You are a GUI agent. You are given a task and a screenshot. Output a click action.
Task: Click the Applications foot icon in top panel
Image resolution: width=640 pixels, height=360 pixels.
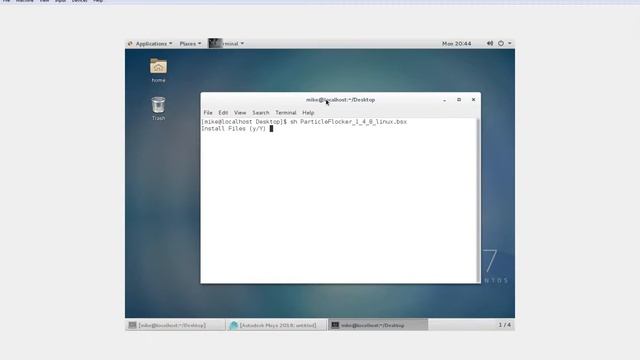[x=130, y=43]
